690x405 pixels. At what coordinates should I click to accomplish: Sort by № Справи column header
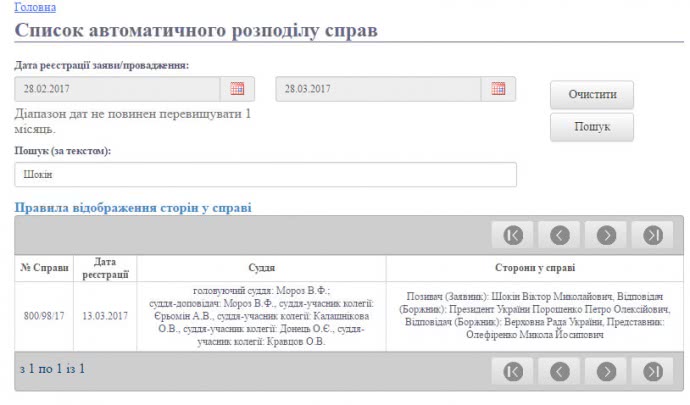coord(45,268)
